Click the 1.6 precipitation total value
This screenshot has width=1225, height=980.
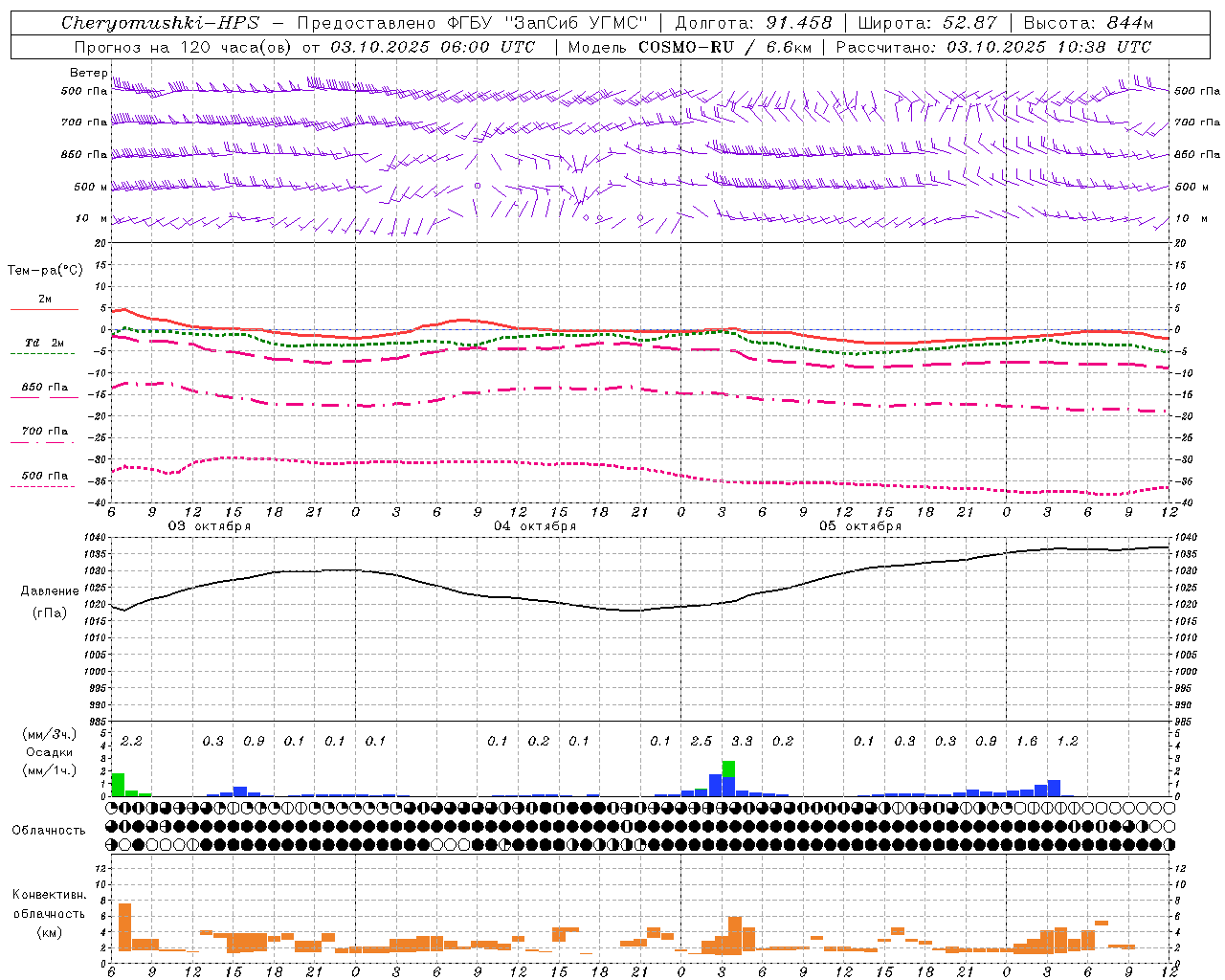[x=1026, y=741]
